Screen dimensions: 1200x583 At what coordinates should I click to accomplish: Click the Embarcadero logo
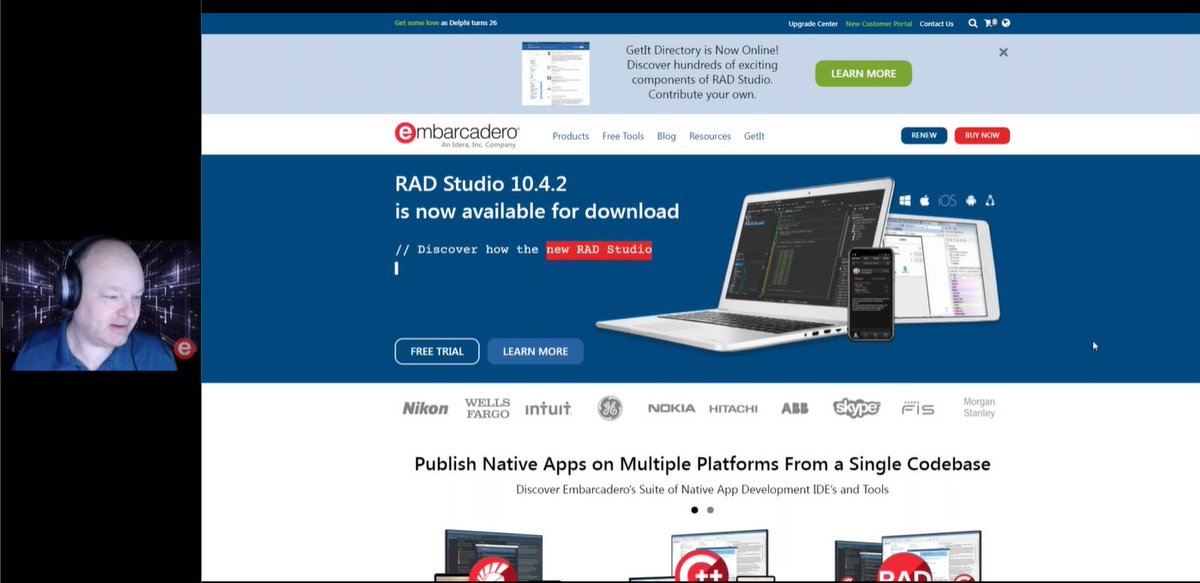tap(456, 135)
